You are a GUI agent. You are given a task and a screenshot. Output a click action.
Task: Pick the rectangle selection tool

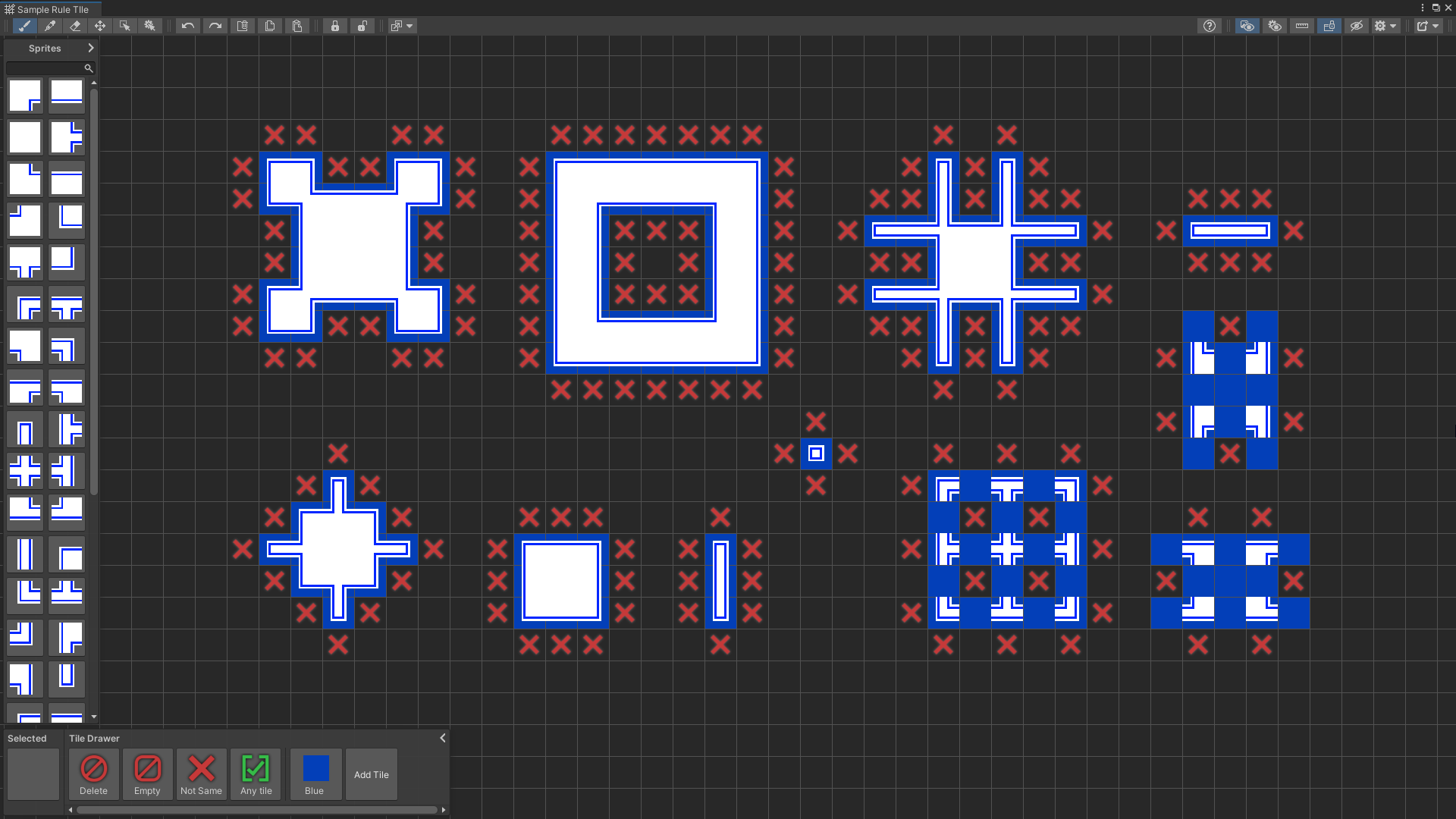click(x=125, y=26)
